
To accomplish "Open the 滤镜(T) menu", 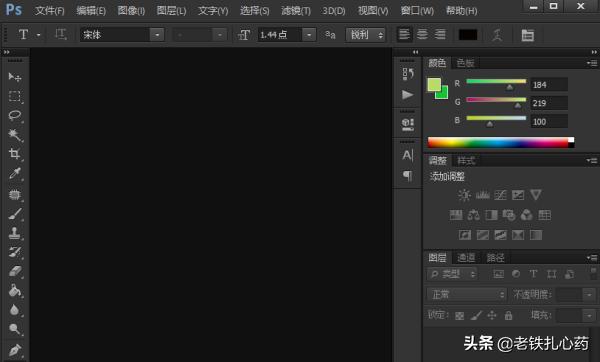I will click(x=295, y=11).
